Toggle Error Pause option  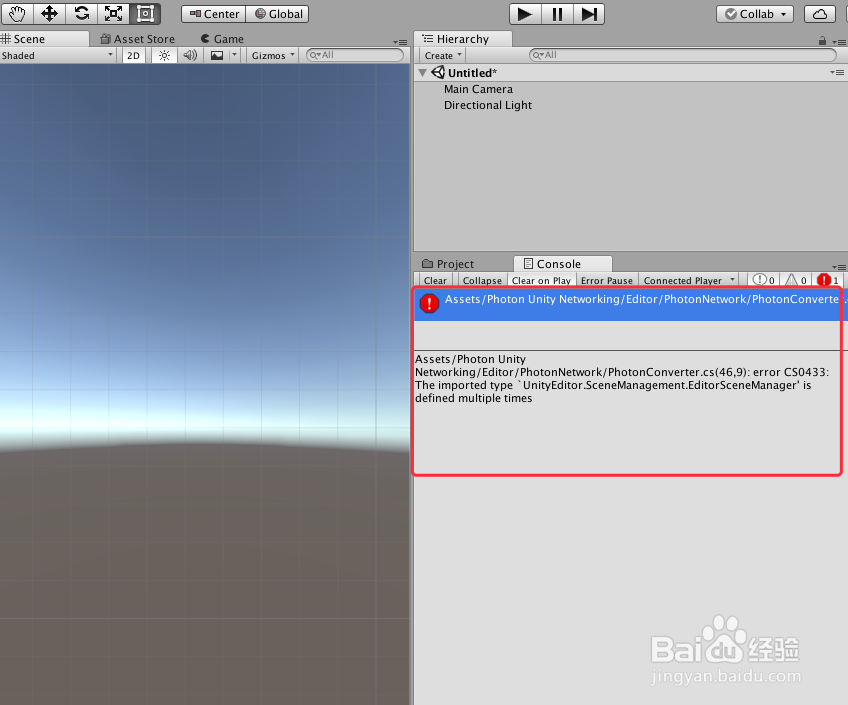pos(607,280)
